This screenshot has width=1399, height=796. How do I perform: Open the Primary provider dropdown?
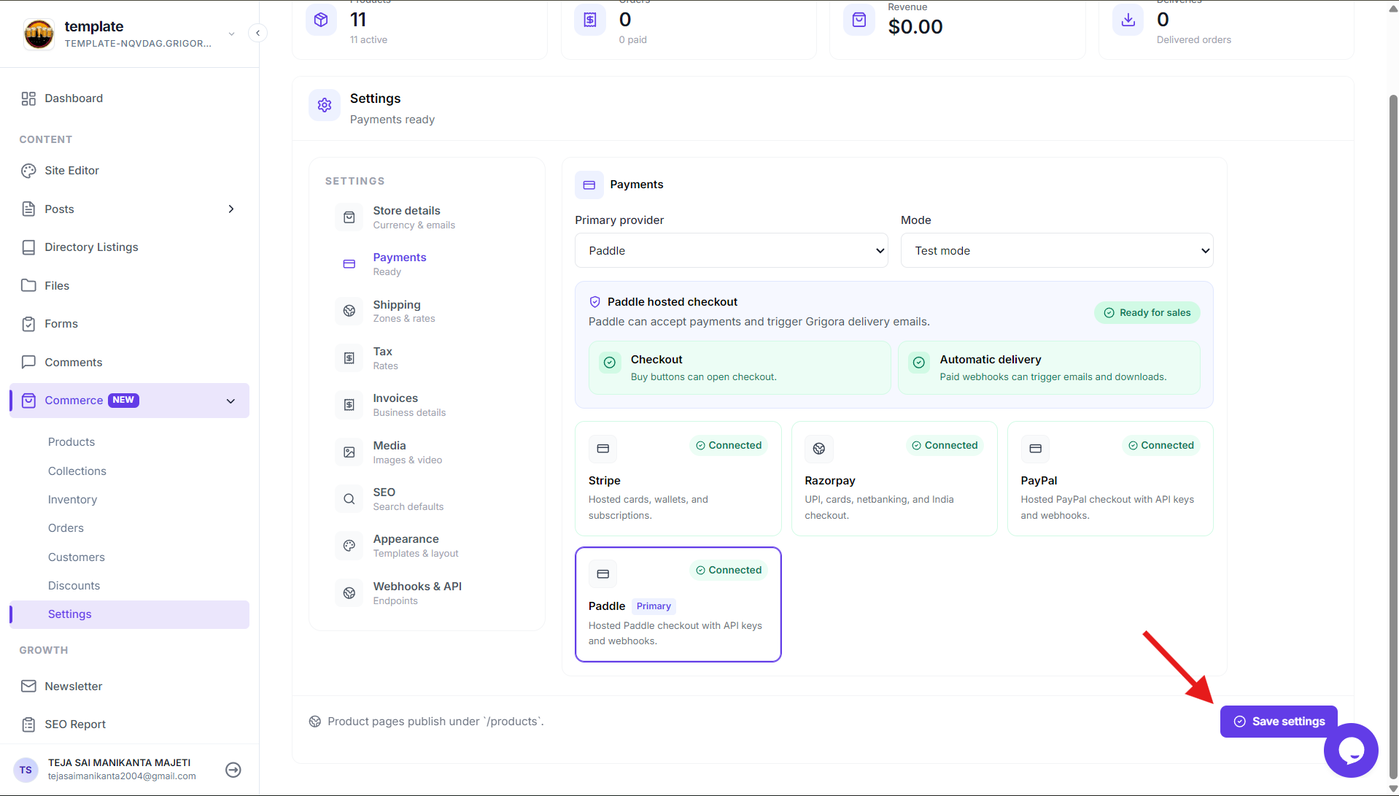[732, 251]
